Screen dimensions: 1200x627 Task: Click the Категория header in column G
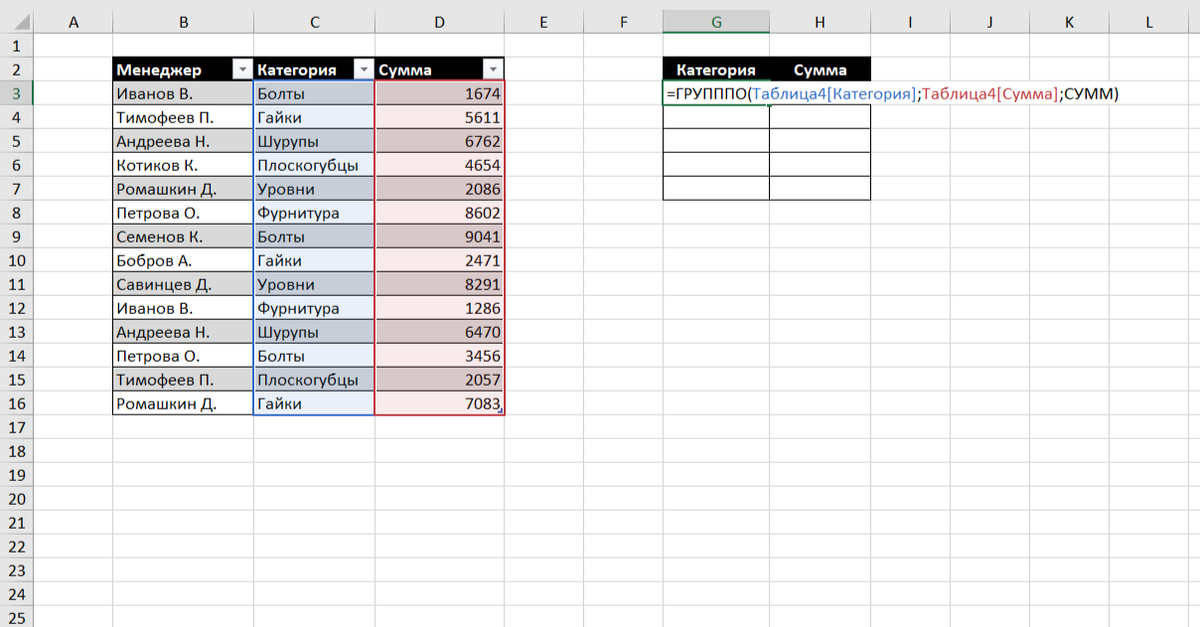[x=716, y=69]
